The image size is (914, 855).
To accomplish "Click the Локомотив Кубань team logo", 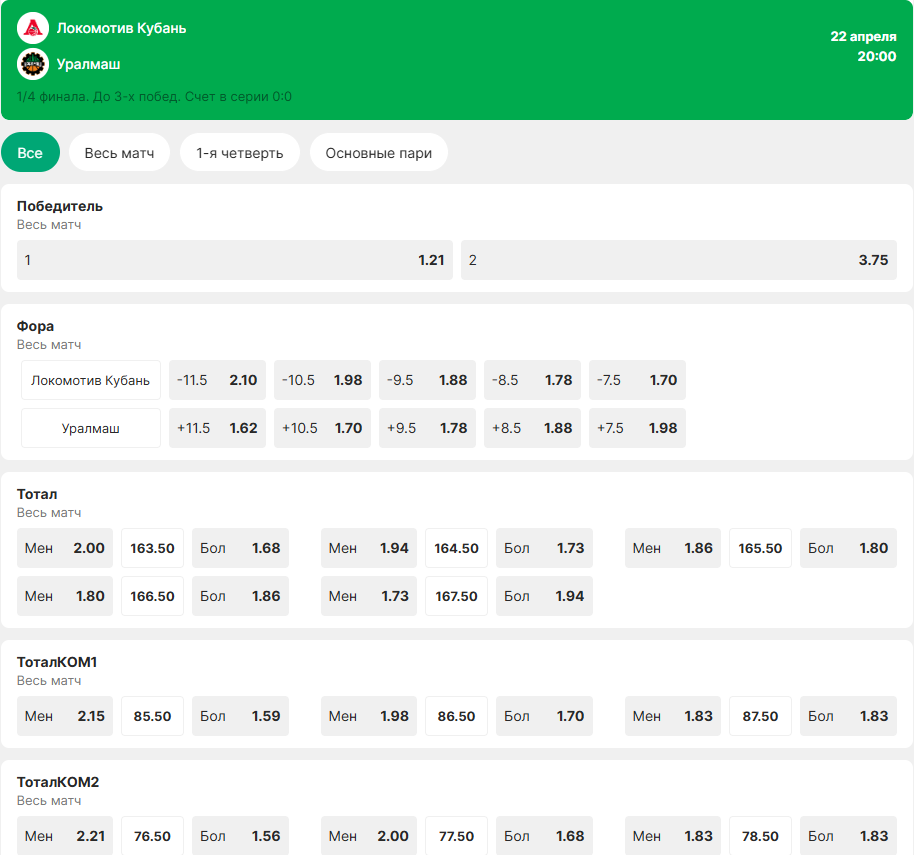I will coord(33,28).
